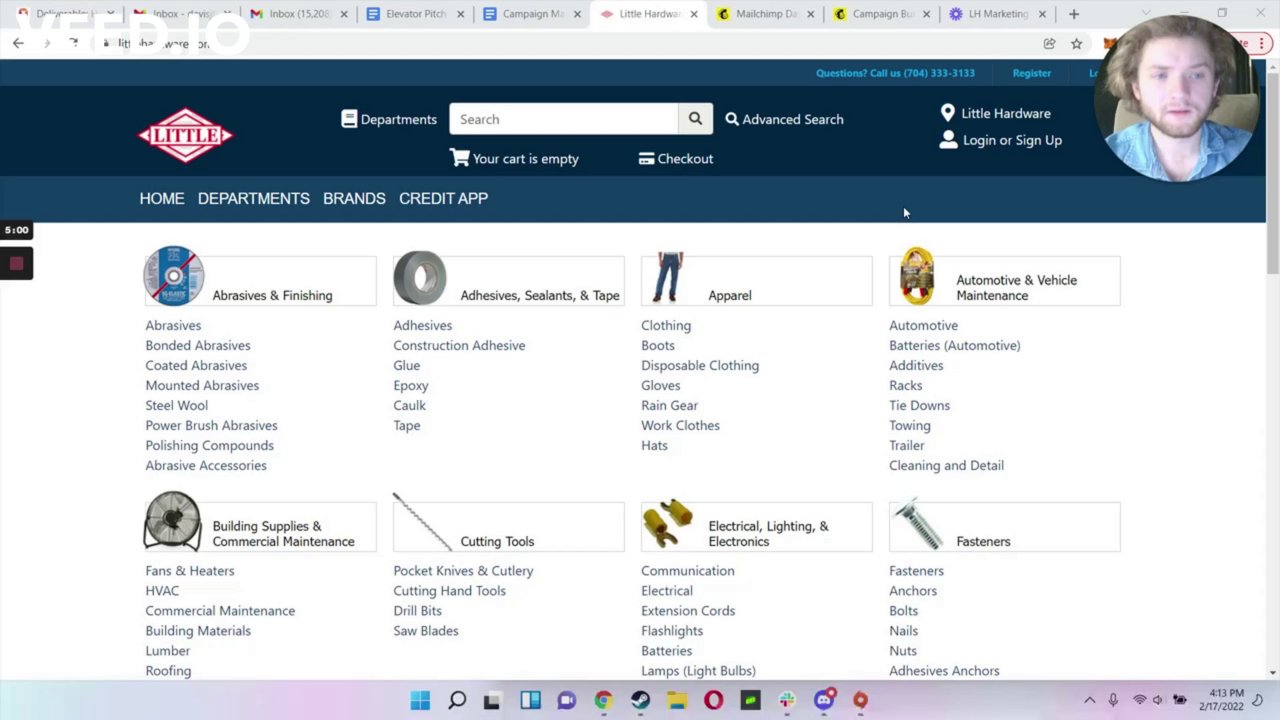
Task: Open Steam from the taskbar
Action: point(640,700)
